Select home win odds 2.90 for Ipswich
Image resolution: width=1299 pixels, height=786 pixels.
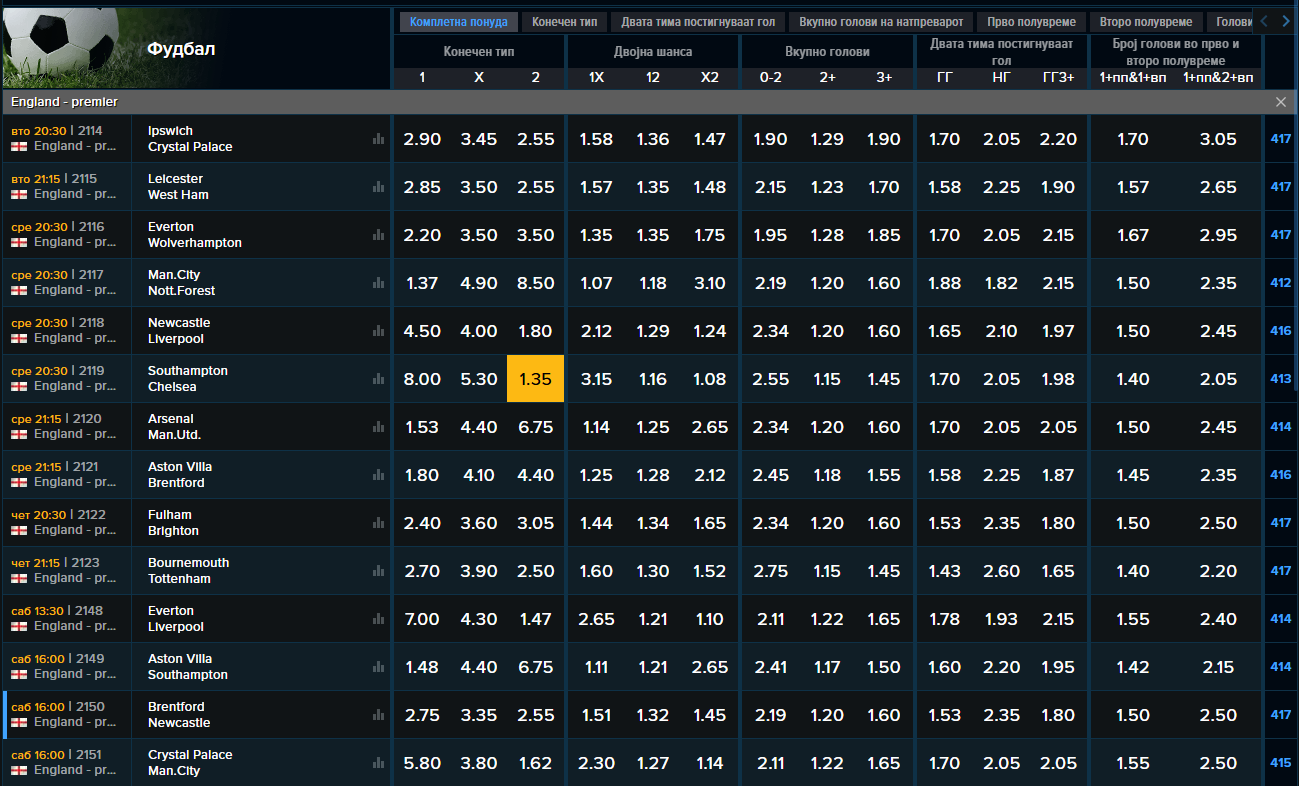(422, 139)
